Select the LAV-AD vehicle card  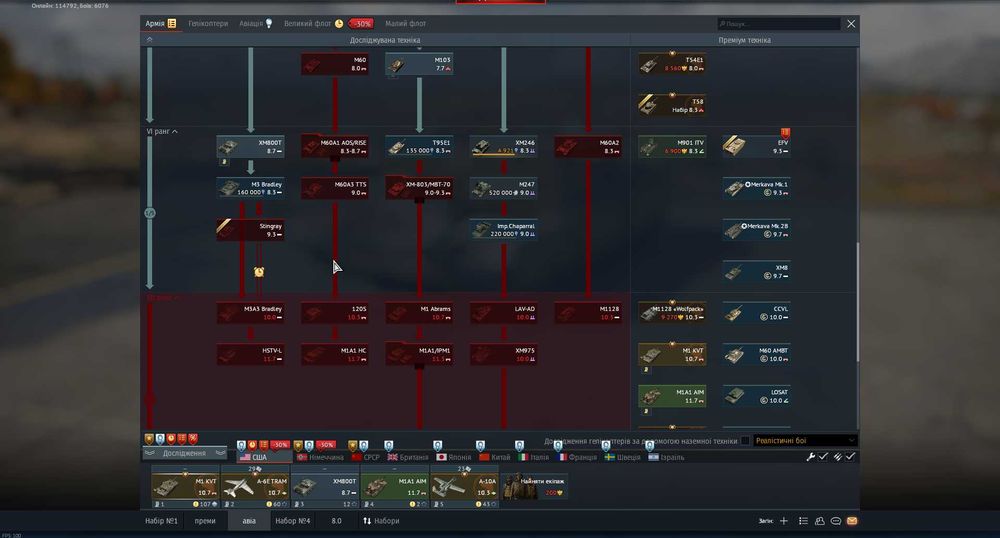(504, 313)
